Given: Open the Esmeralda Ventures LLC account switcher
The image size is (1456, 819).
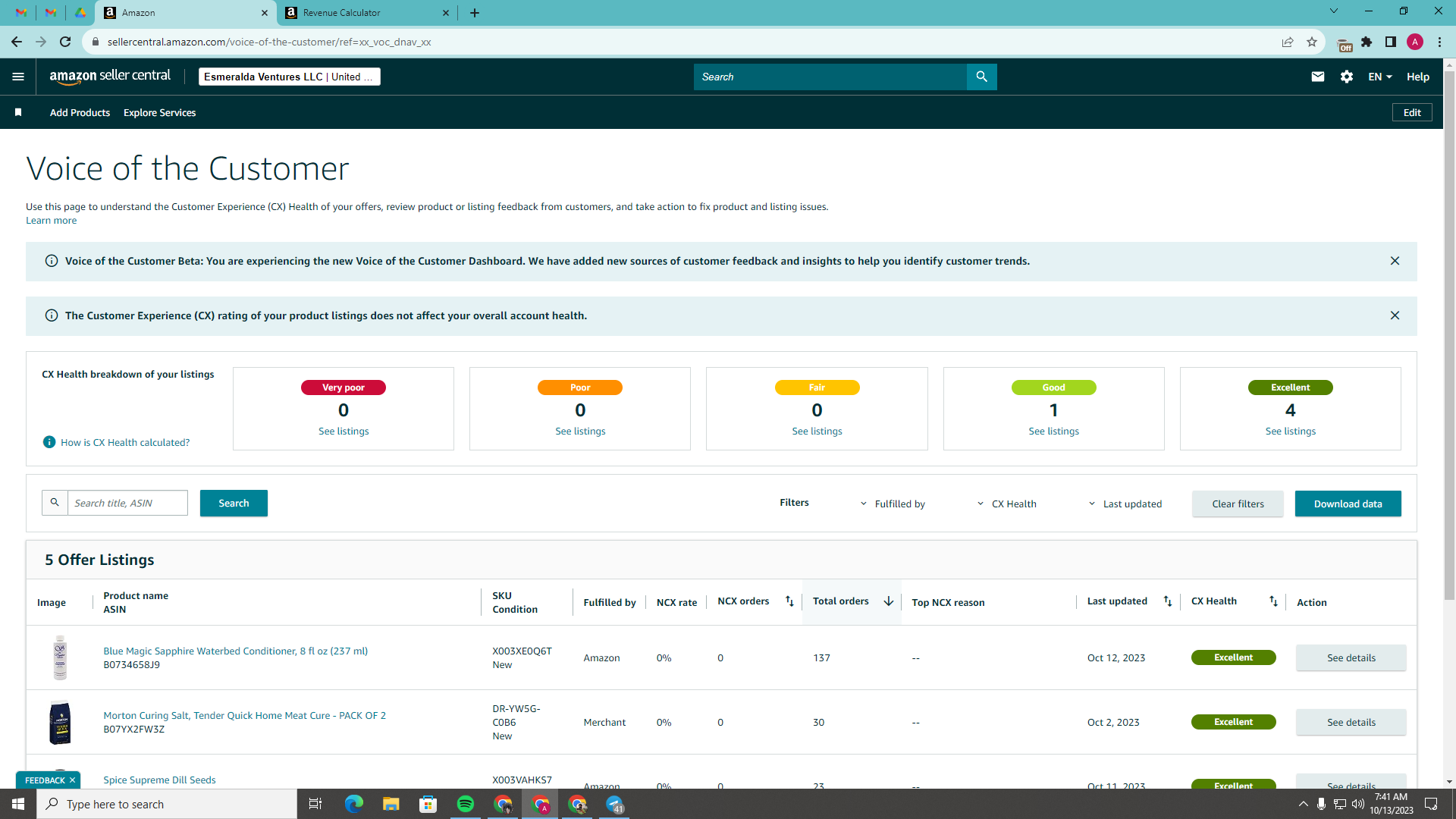Looking at the screenshot, I should click(x=289, y=77).
